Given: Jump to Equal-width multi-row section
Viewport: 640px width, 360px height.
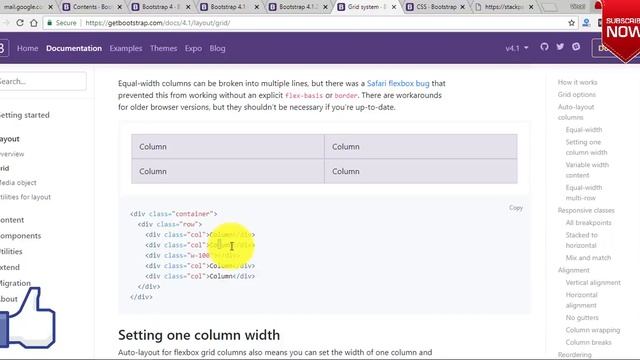Looking at the screenshot, I should (584, 193).
